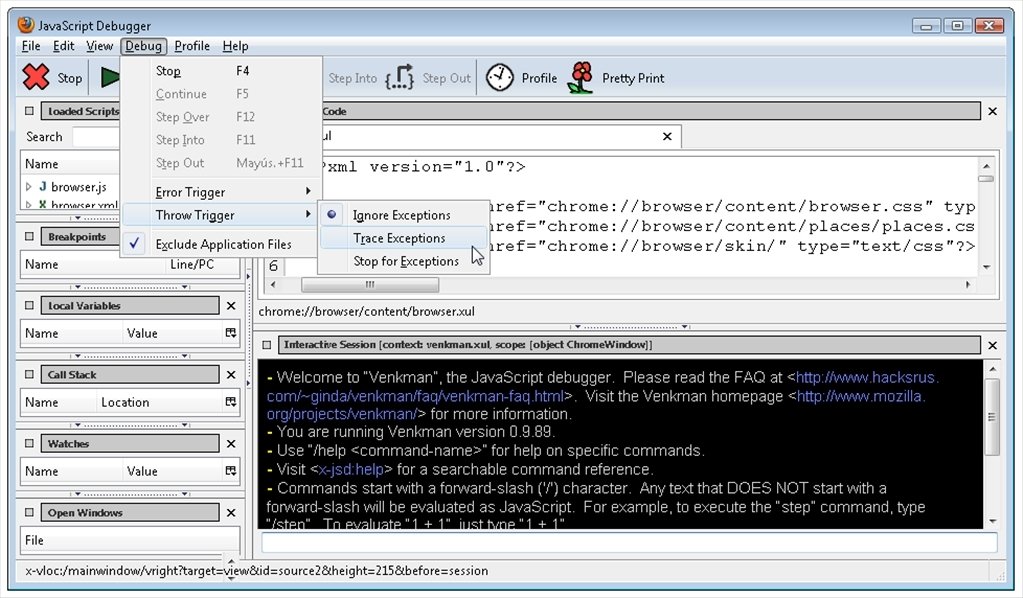
Task: Click the splitter grip below Call Stack
Action: click(130, 425)
